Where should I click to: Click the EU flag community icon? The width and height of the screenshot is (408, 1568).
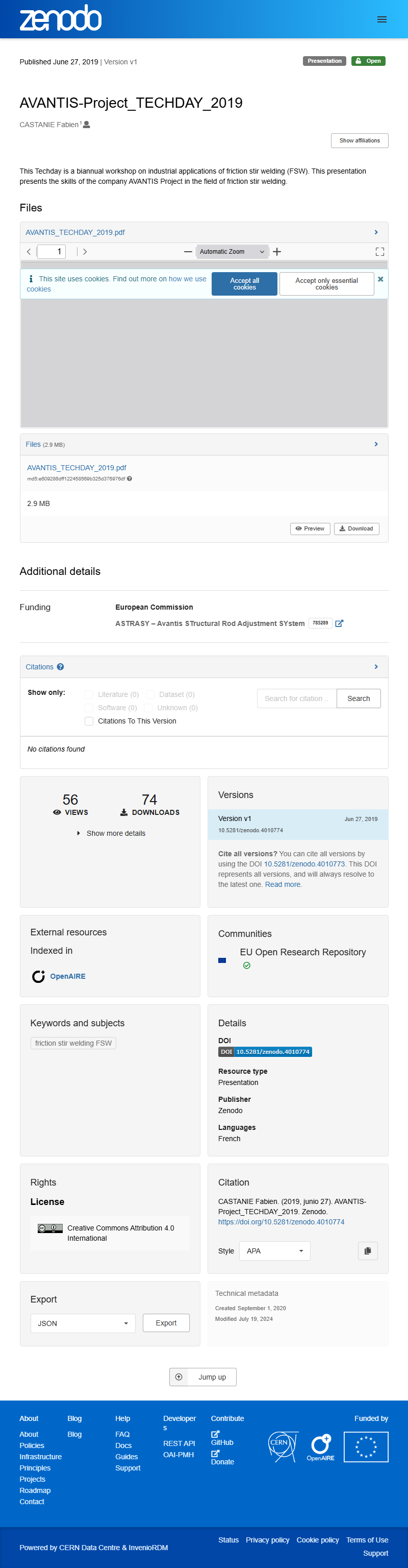pyautogui.click(x=222, y=960)
